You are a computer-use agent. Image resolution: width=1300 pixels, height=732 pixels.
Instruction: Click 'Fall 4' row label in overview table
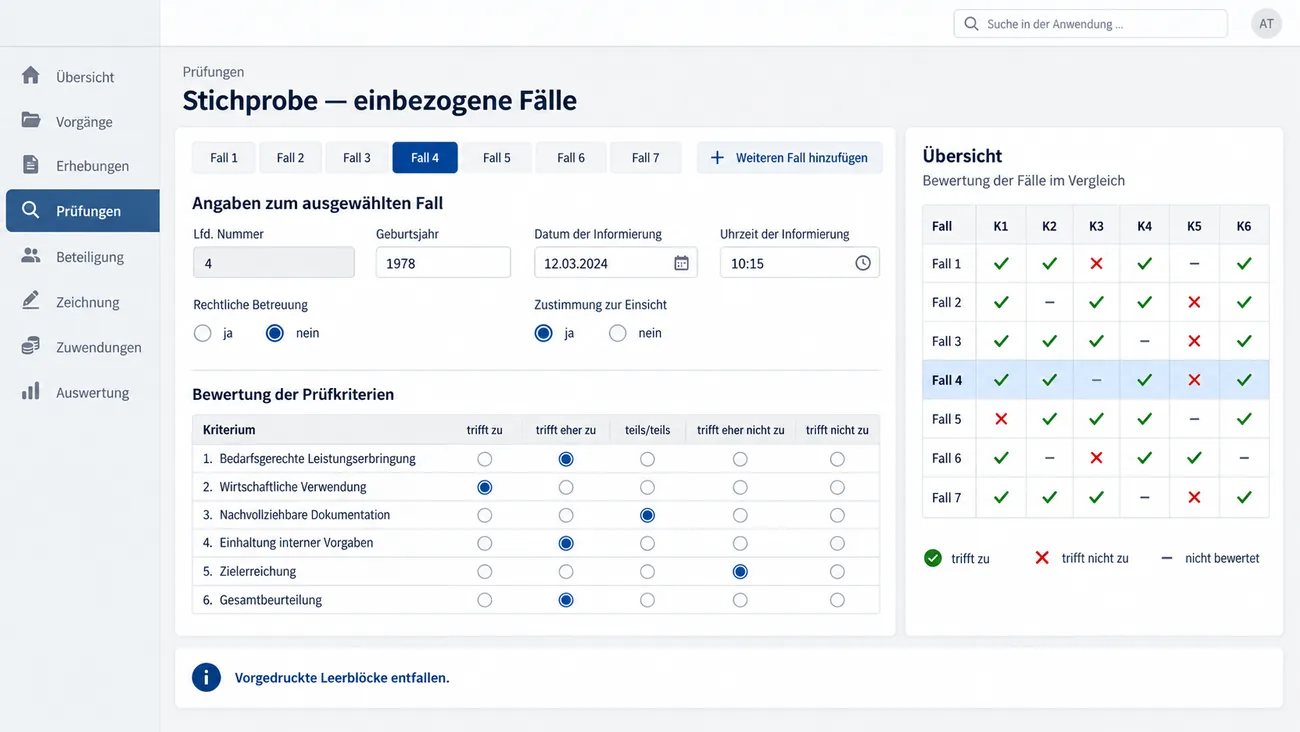coord(947,380)
